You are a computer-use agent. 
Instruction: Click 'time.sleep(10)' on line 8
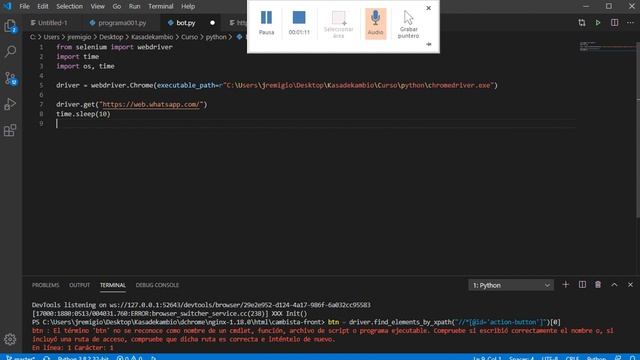pos(83,114)
